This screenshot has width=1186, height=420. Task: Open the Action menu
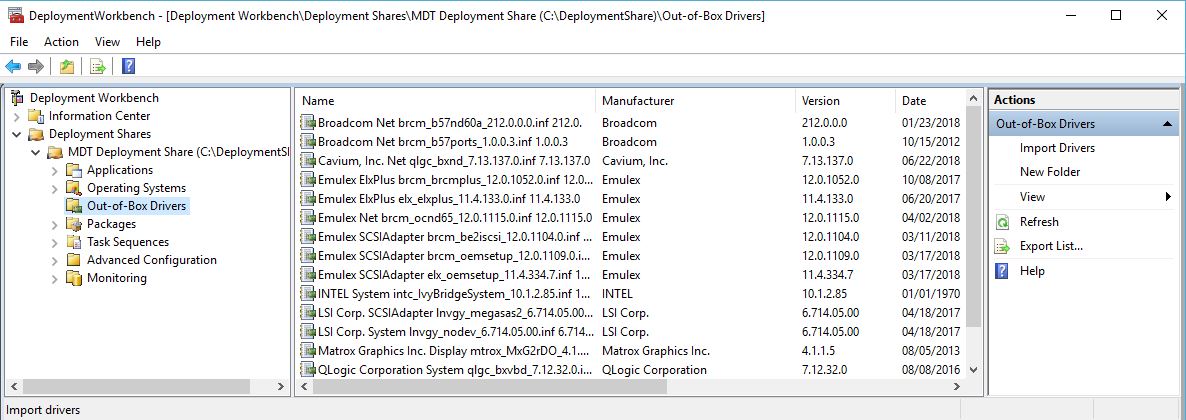pos(61,42)
